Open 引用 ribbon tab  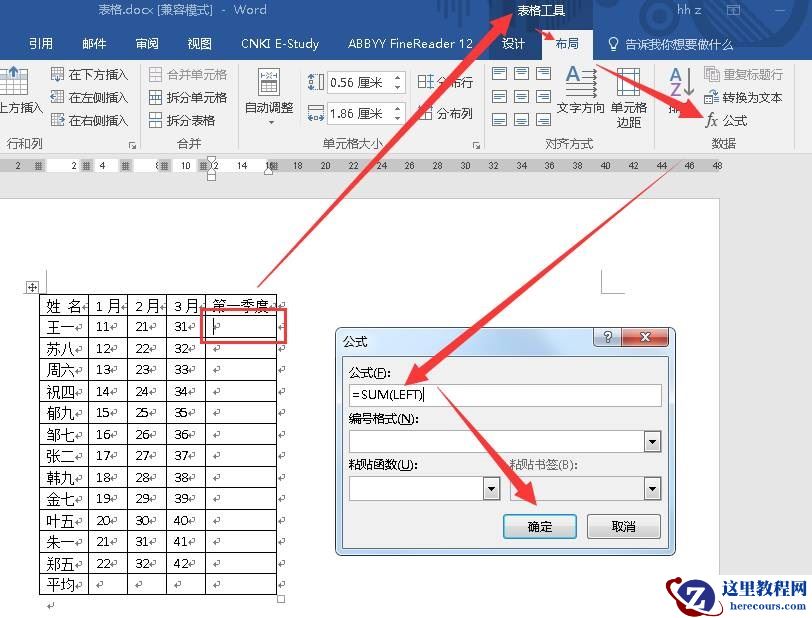pyautogui.click(x=41, y=44)
